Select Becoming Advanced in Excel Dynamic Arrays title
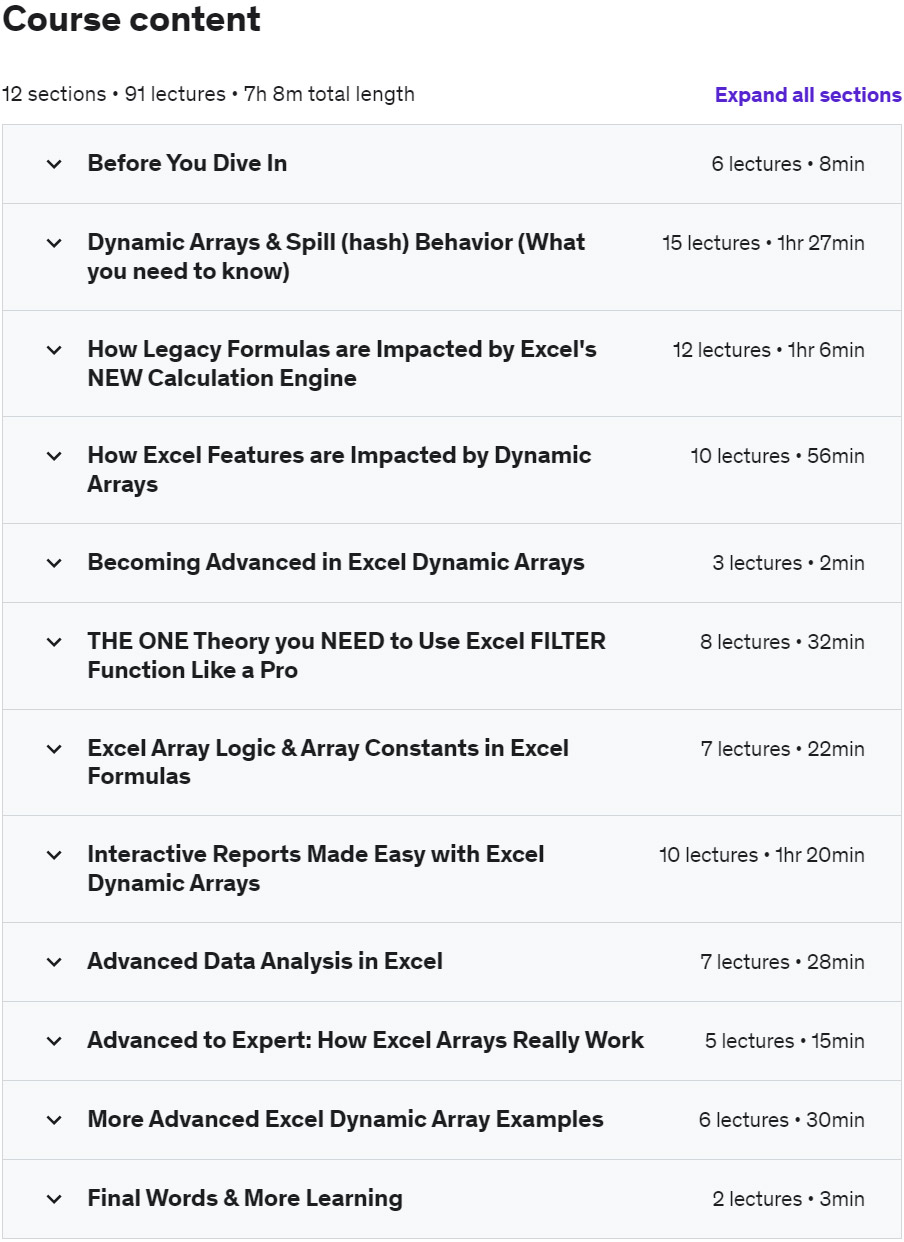The height and width of the screenshot is (1242, 904). 336,562
